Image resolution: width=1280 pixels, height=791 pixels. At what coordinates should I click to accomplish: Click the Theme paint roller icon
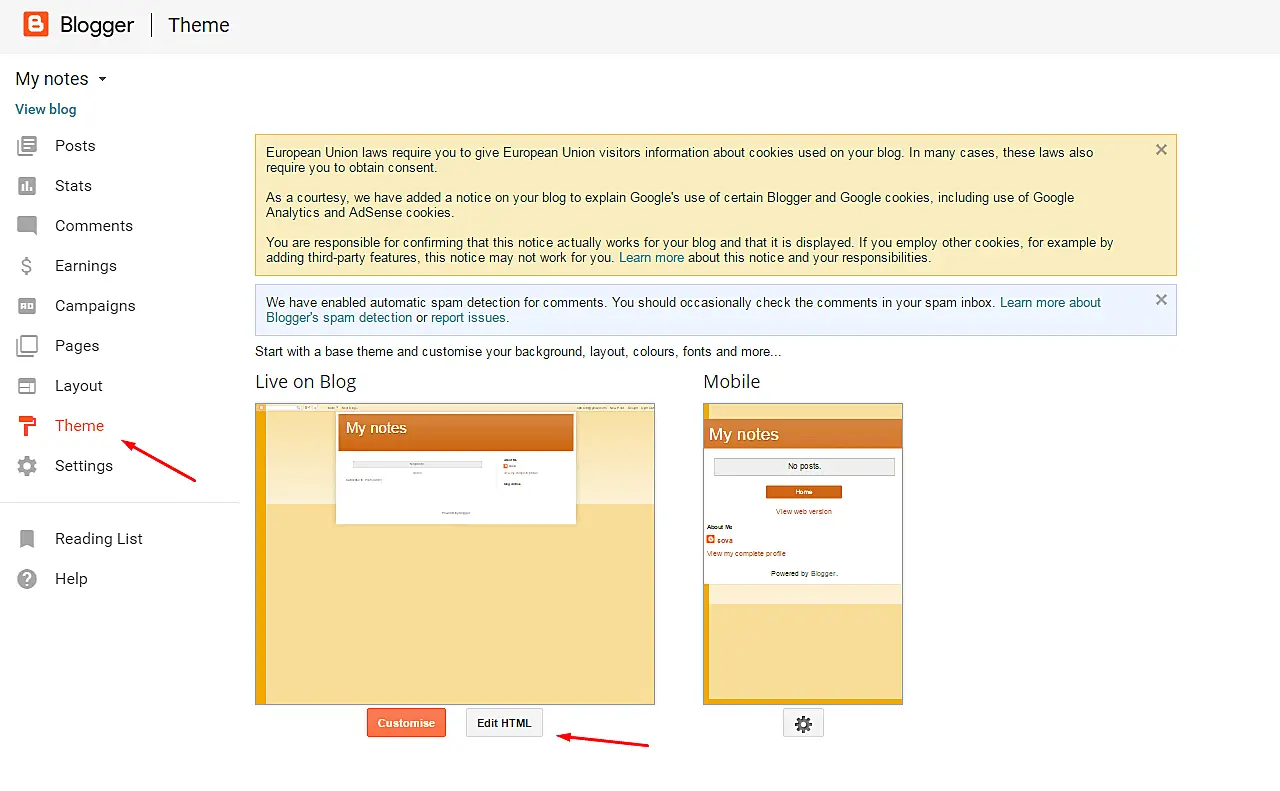[x=27, y=426]
